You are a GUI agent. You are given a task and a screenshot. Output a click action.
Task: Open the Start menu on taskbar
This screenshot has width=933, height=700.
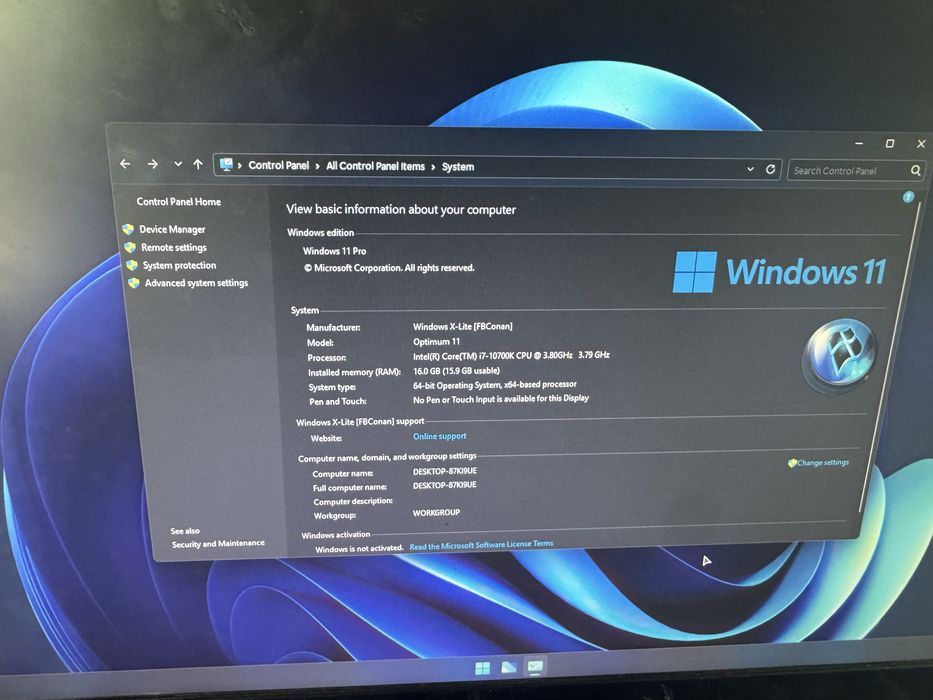[483, 668]
